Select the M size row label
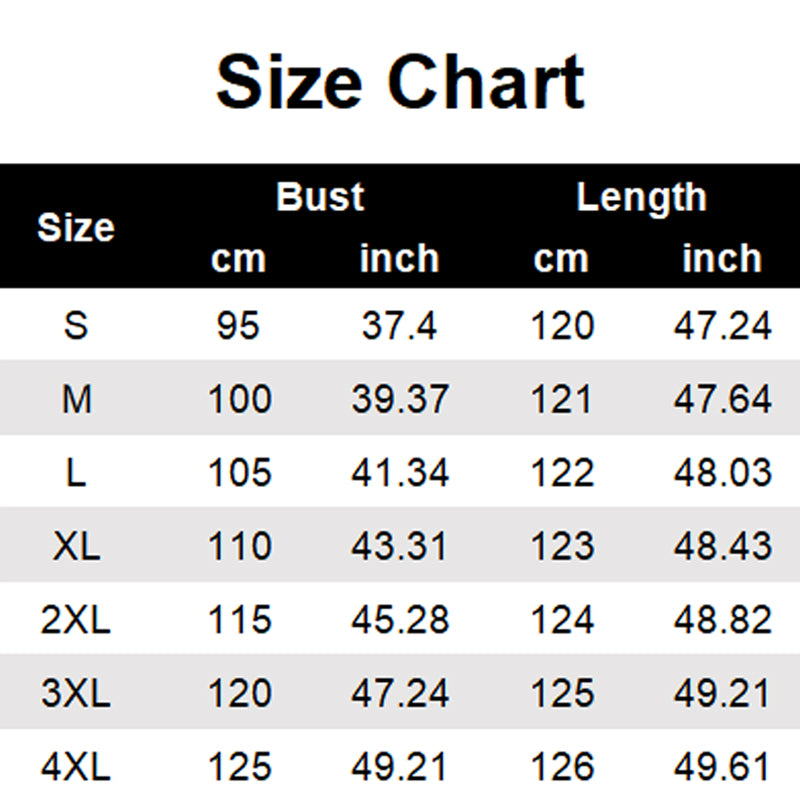The height and width of the screenshot is (800, 800). [76, 400]
